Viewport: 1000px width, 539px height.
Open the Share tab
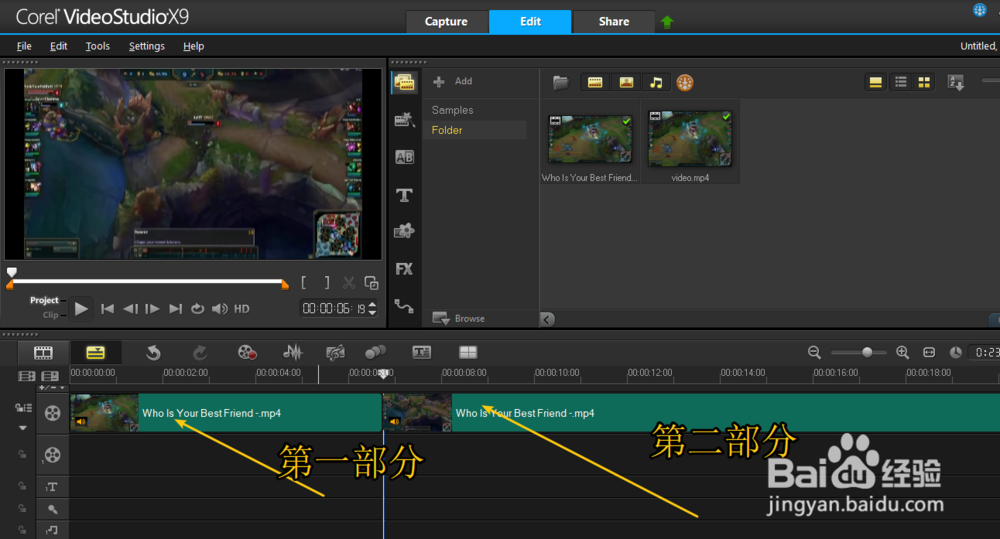[x=614, y=22]
